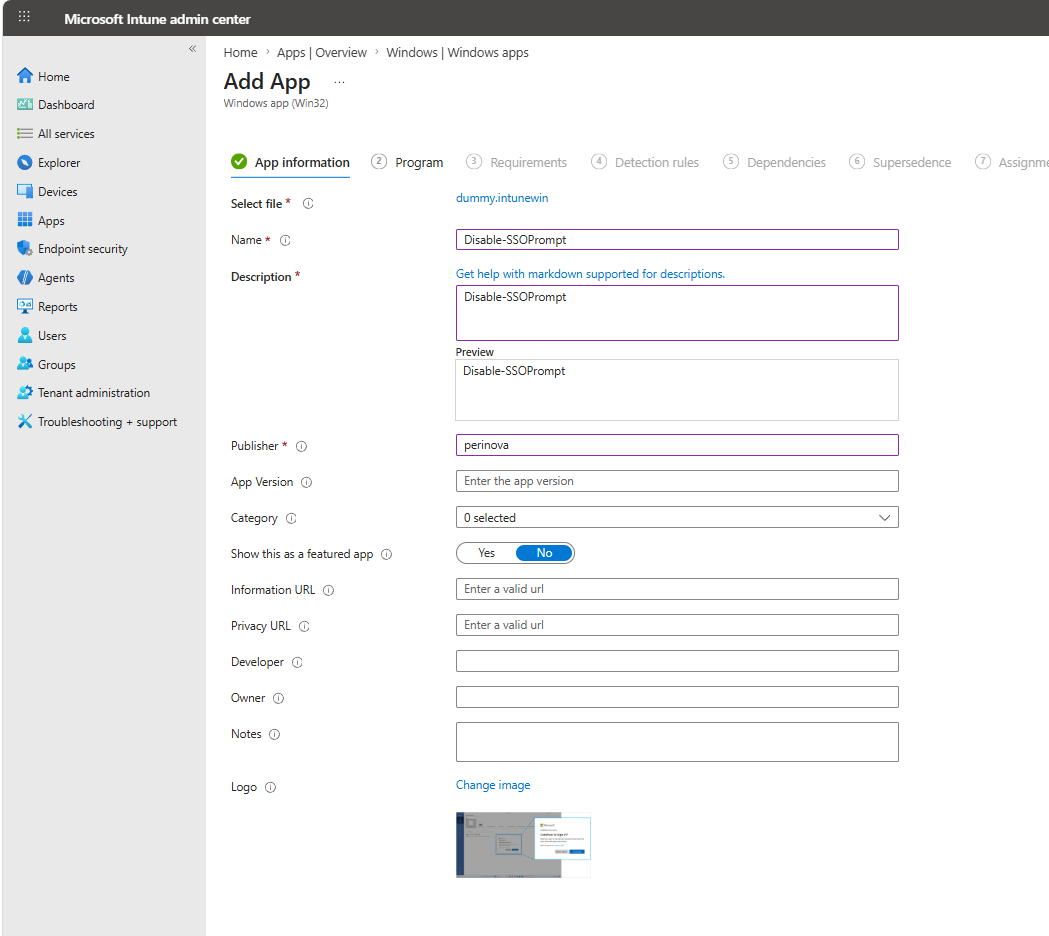Screen dimensions: 1049x936
Task: Select No on featured app toggle
Action: click(x=545, y=553)
